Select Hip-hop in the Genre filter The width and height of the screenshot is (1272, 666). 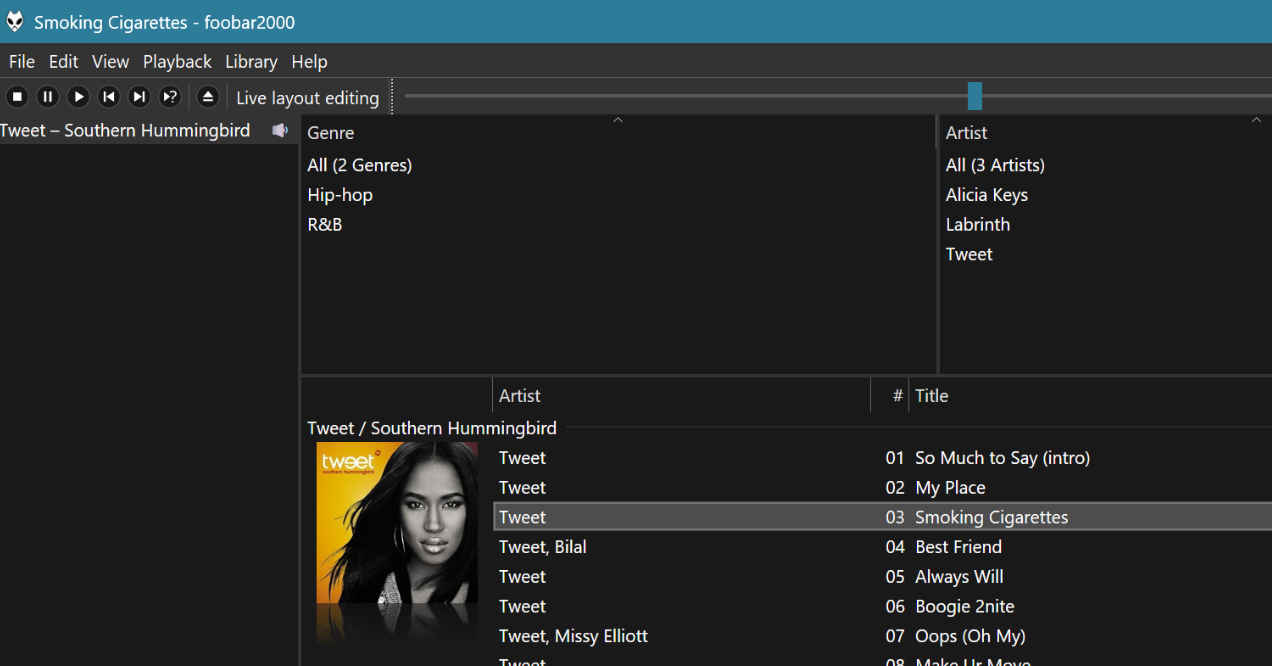click(x=340, y=194)
